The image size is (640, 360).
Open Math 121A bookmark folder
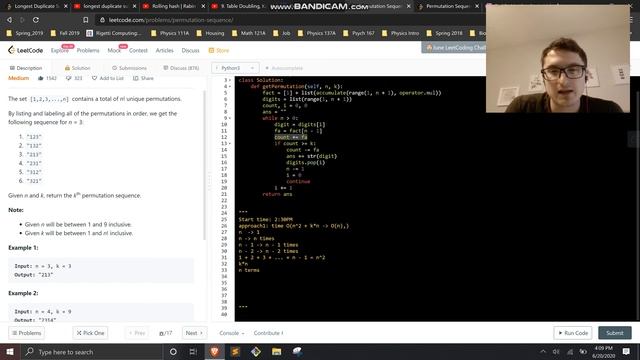(248, 33)
